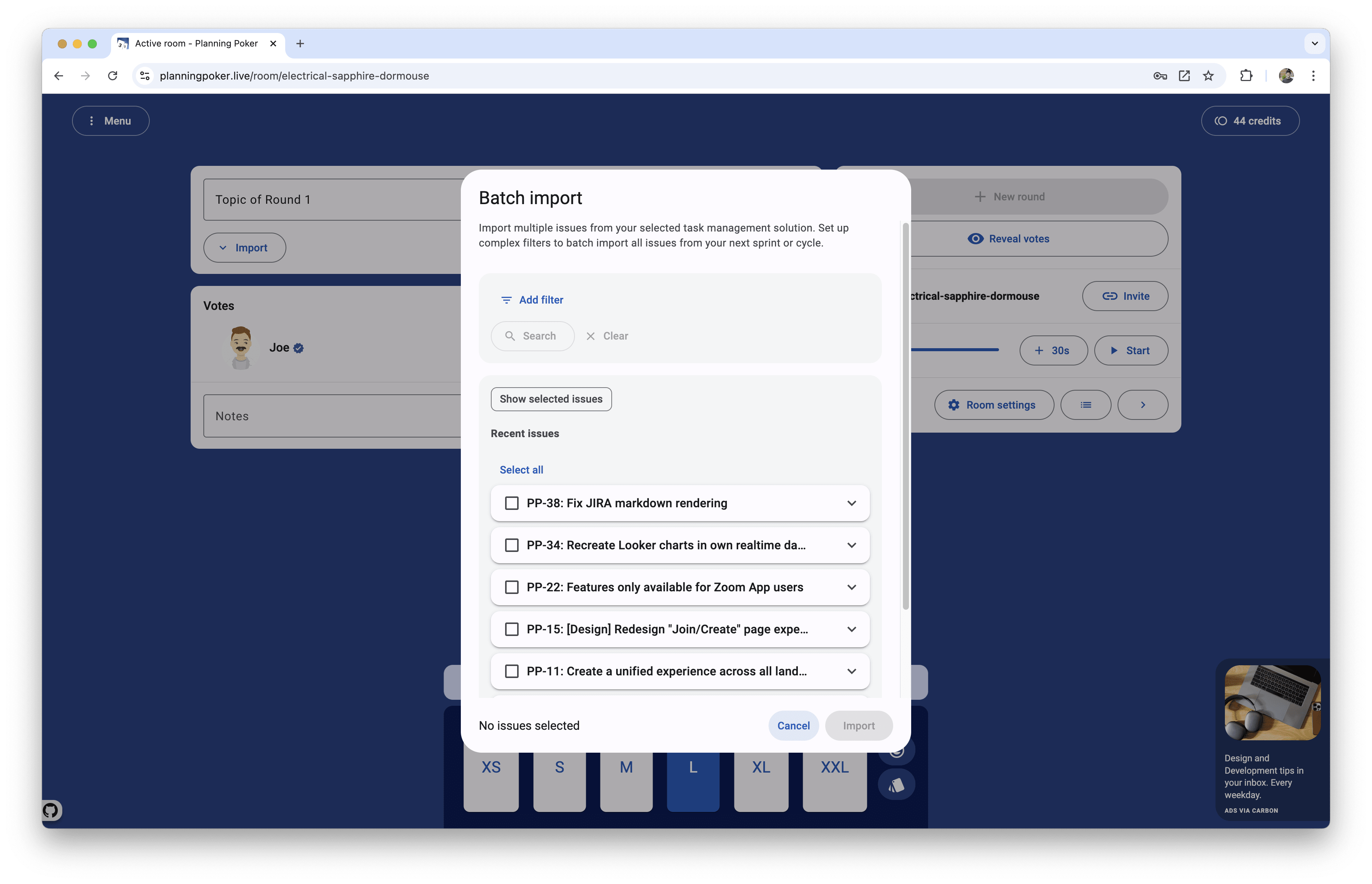This screenshot has width=1372, height=884.
Task: Open the tab search dropdown arrow
Action: click(x=1314, y=44)
